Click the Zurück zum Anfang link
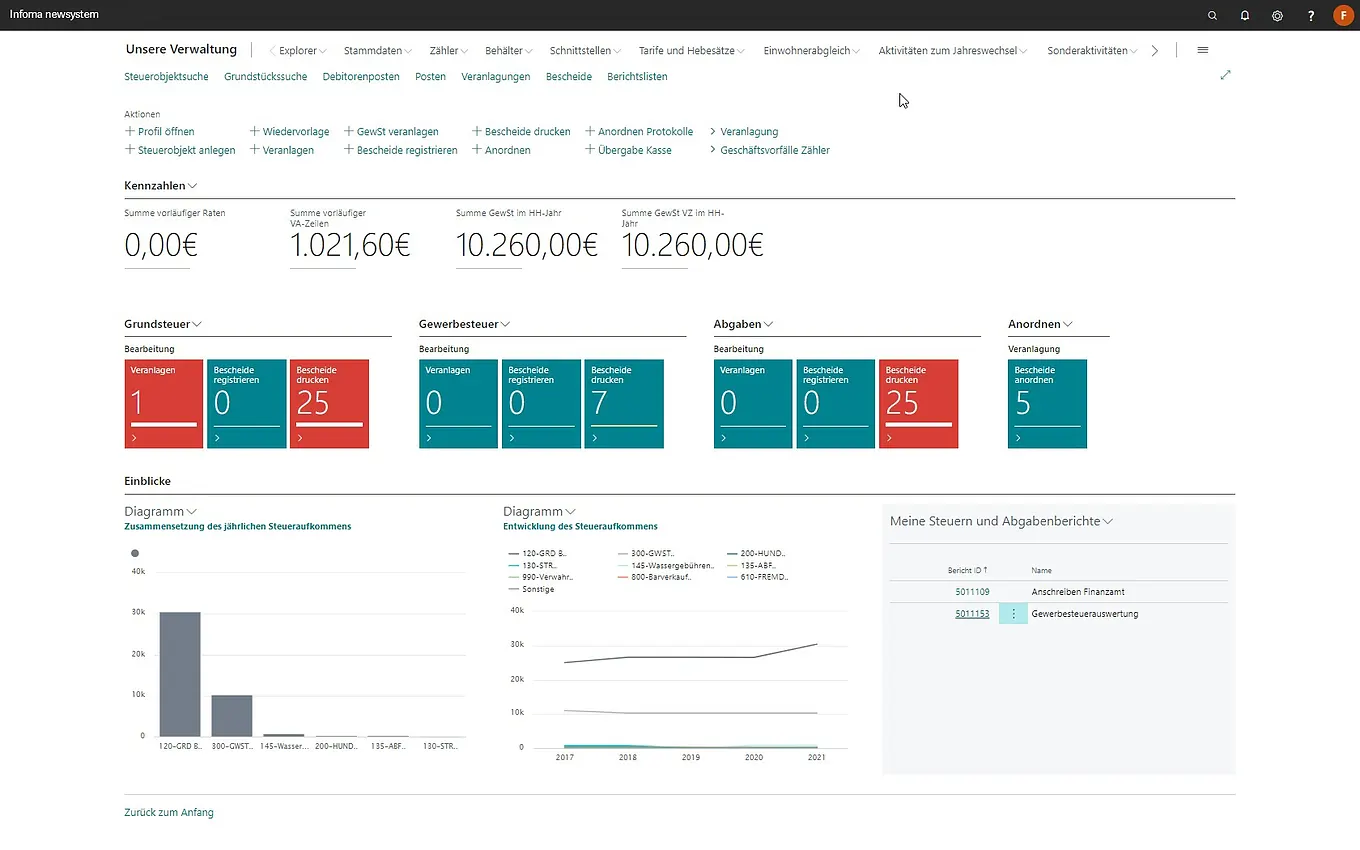Screen dimensions: 1360x850 point(168,812)
